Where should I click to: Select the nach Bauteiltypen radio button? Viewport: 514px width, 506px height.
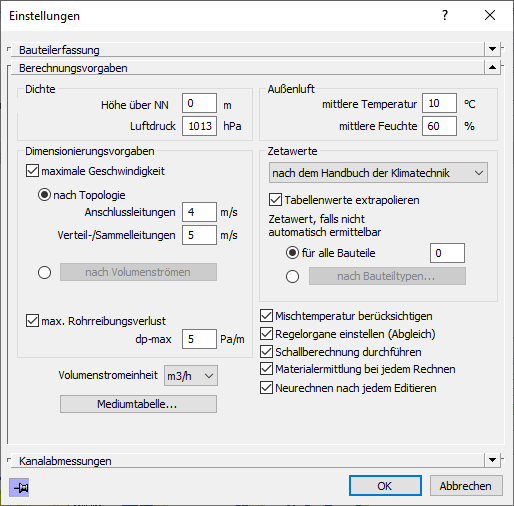[x=292, y=276]
